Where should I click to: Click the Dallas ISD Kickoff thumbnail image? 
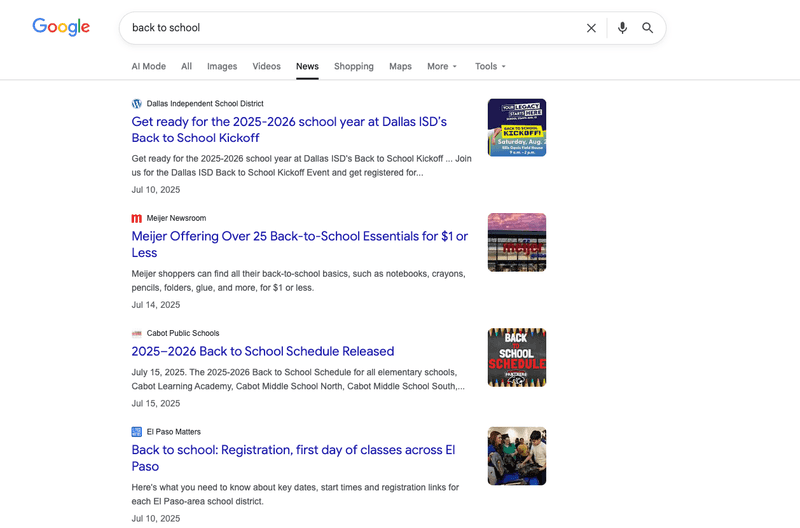pos(517,128)
